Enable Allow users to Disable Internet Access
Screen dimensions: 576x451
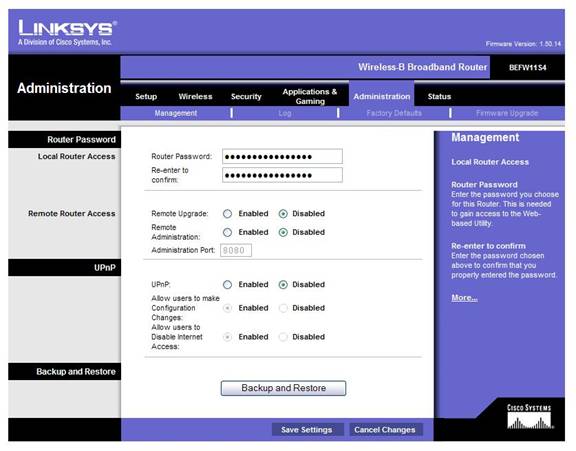tap(227, 337)
